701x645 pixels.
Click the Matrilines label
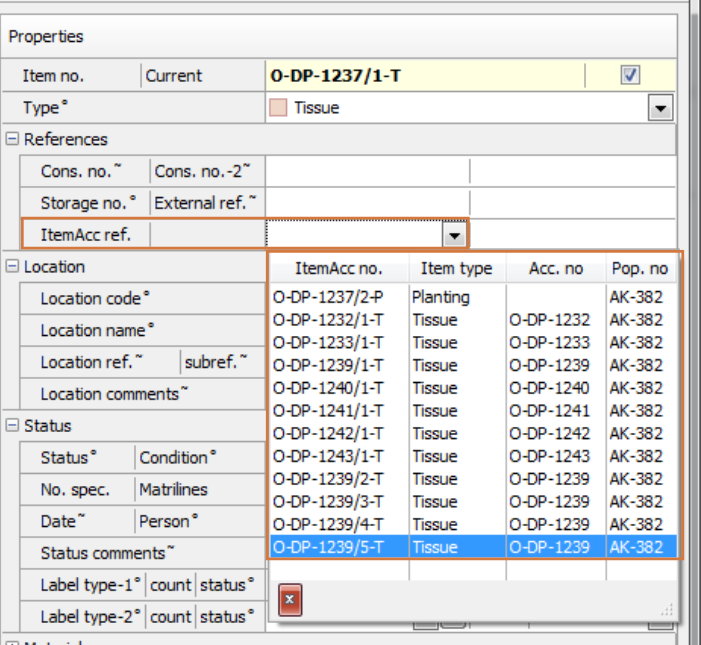pos(173,489)
